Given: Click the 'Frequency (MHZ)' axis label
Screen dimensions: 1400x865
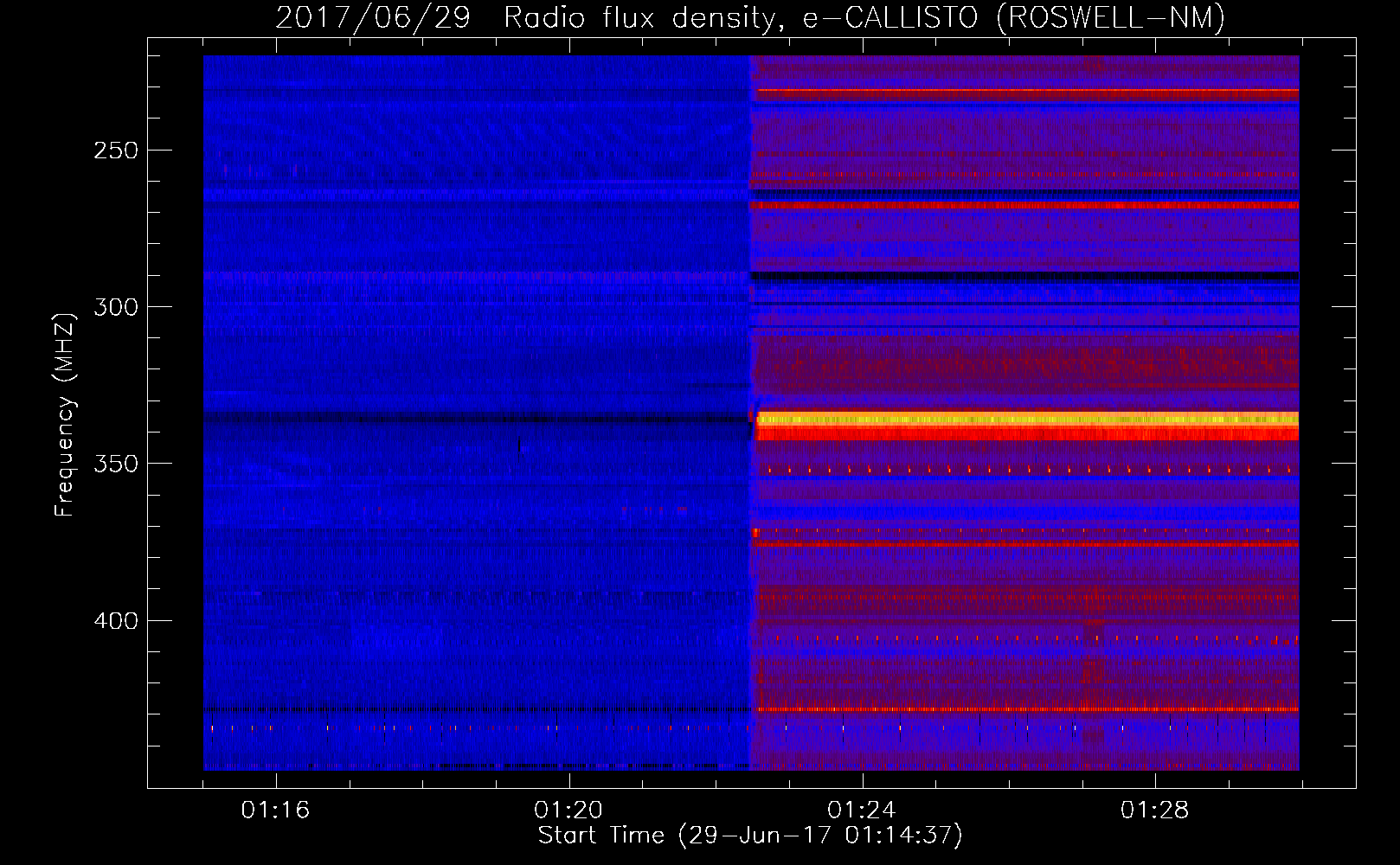Looking at the screenshot, I should (x=65, y=414).
